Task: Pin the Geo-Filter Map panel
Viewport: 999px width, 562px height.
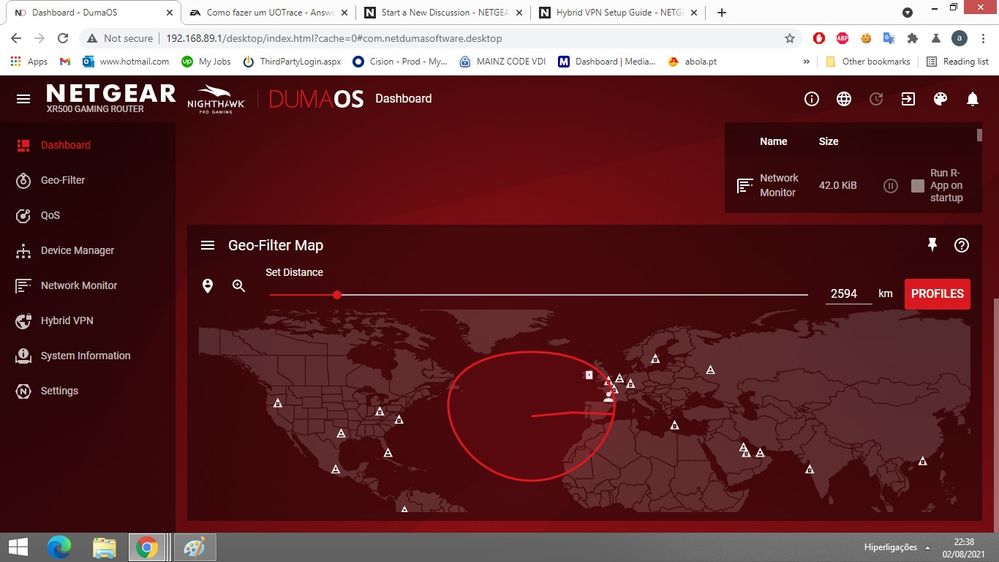Action: 933,245
